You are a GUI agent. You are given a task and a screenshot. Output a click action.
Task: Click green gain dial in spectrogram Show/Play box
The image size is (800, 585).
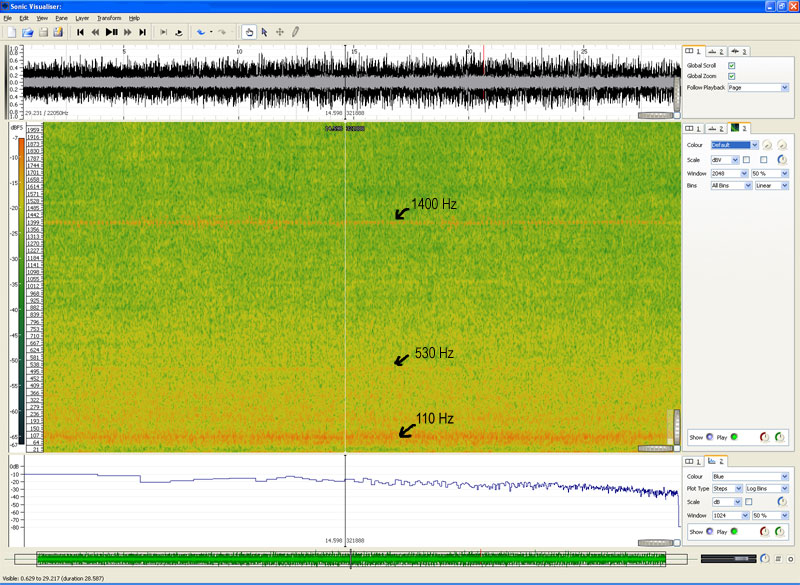[780, 437]
